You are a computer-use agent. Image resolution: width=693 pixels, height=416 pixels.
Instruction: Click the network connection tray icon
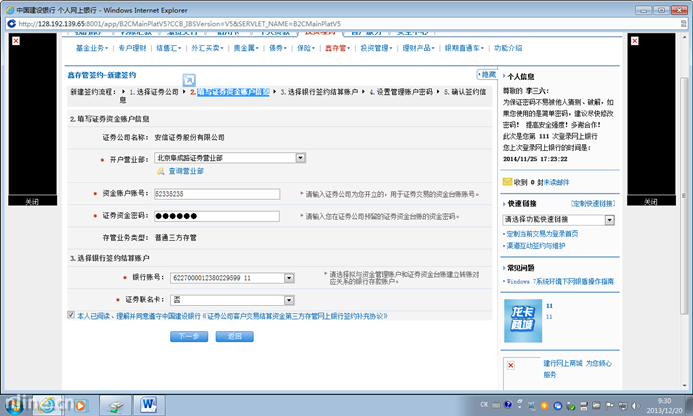623,405
